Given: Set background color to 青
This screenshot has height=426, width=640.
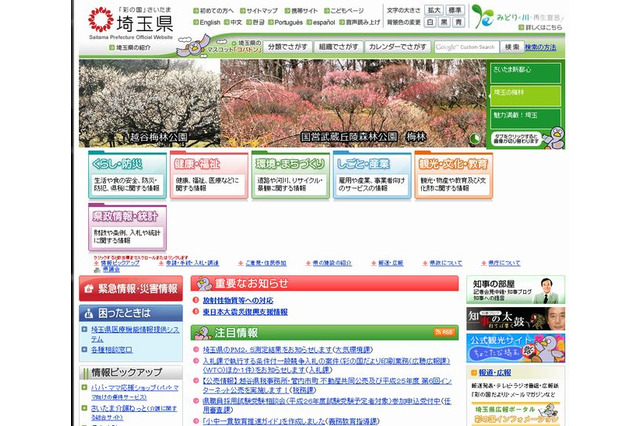Looking at the screenshot, I should pos(458,22).
